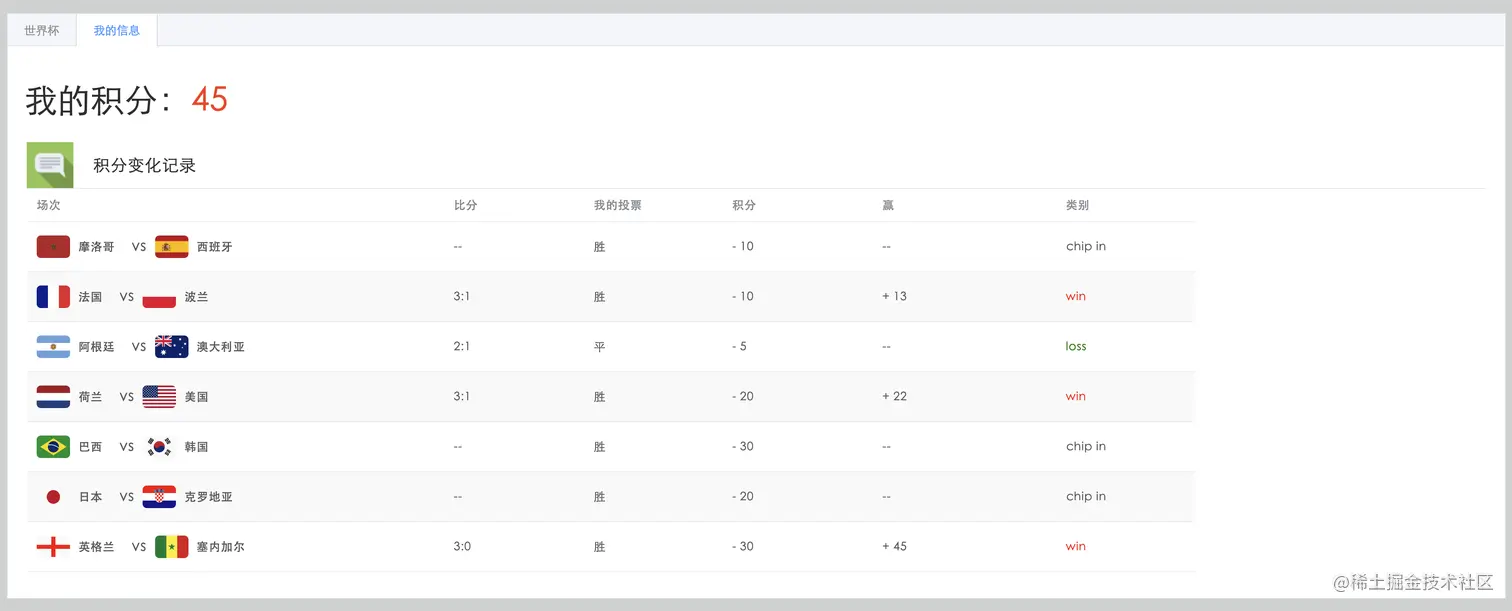Click the Poland flag icon

(159, 296)
